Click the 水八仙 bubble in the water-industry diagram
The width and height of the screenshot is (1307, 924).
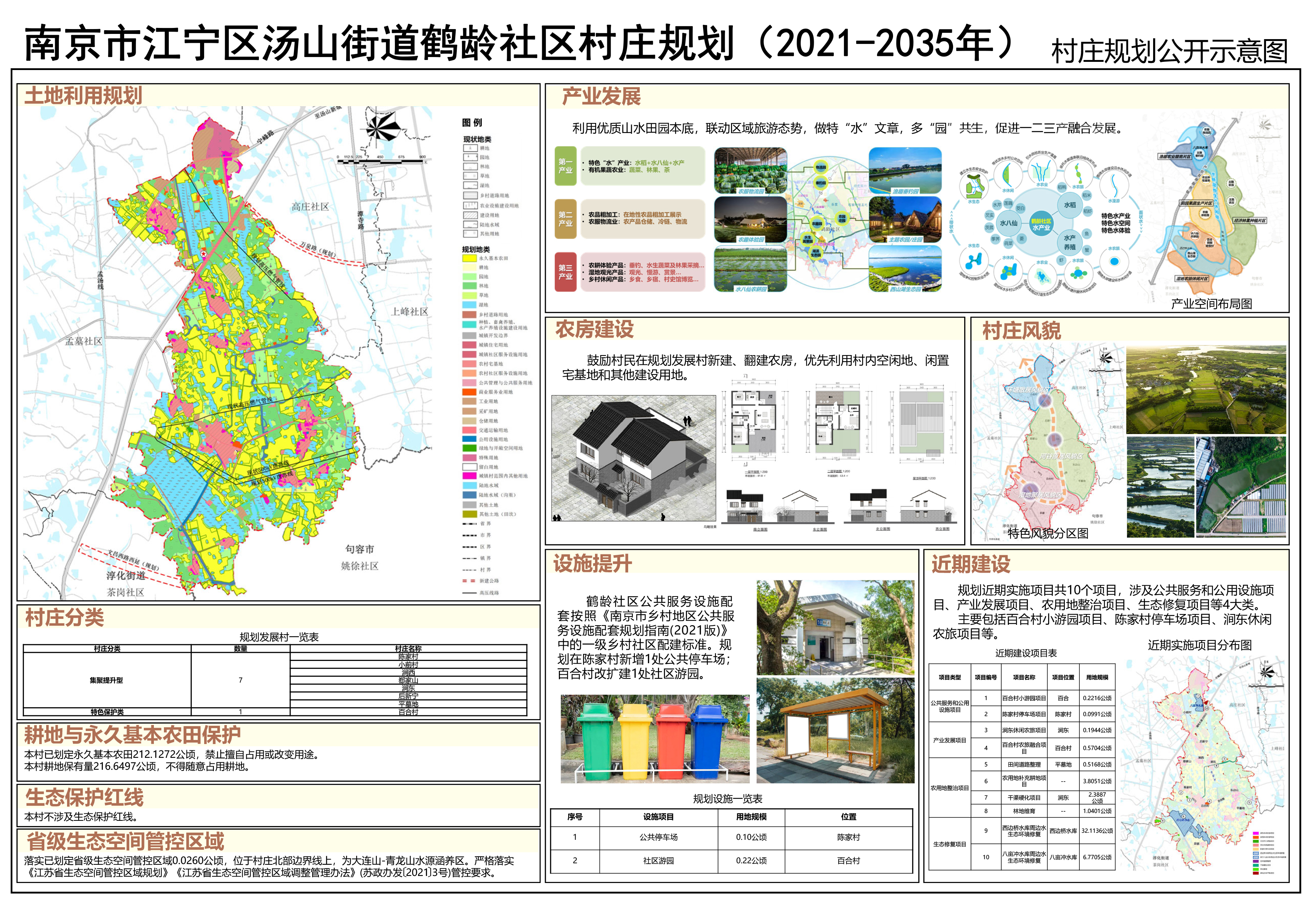(1009, 223)
